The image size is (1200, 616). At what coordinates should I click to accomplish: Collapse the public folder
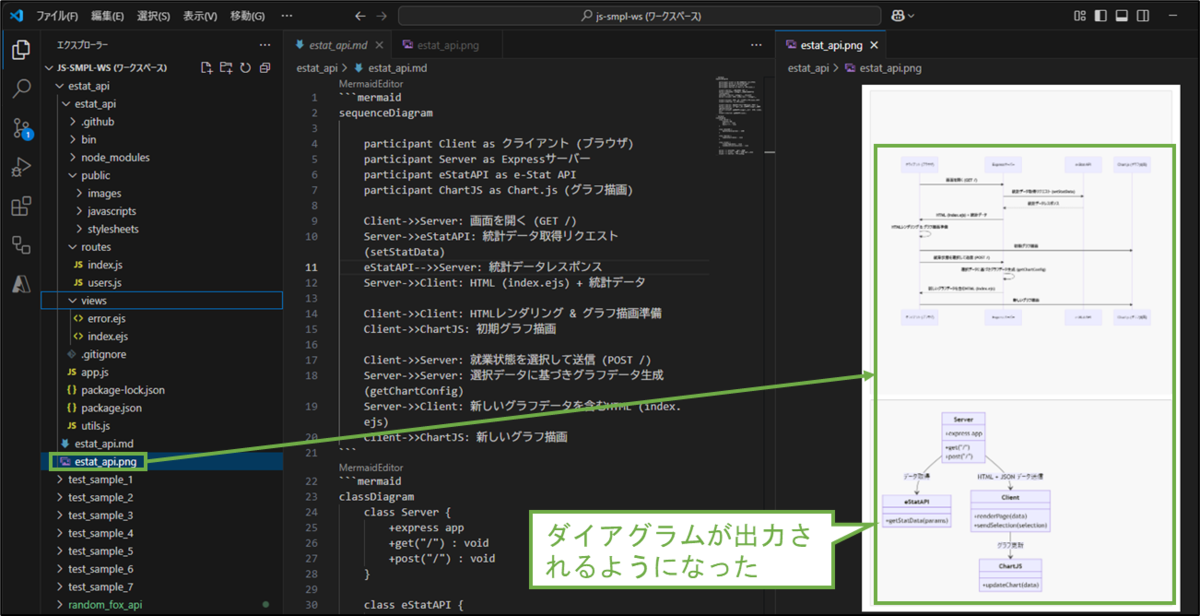[x=95, y=176]
